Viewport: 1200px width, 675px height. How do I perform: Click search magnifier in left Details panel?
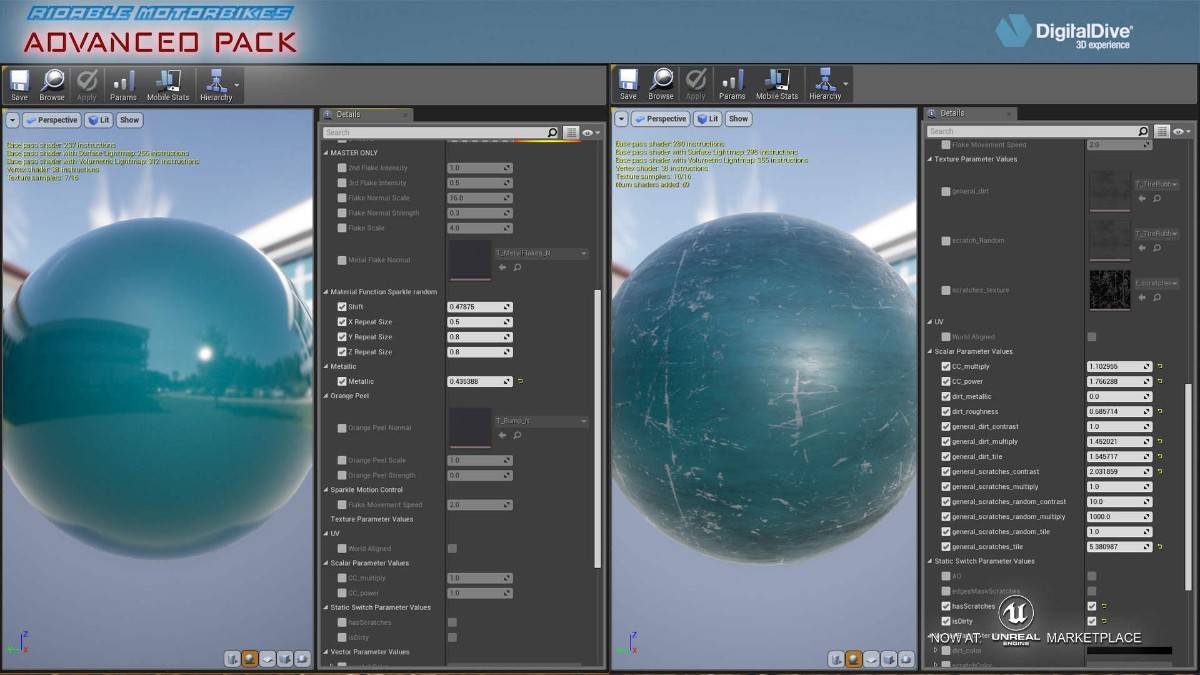[552, 132]
